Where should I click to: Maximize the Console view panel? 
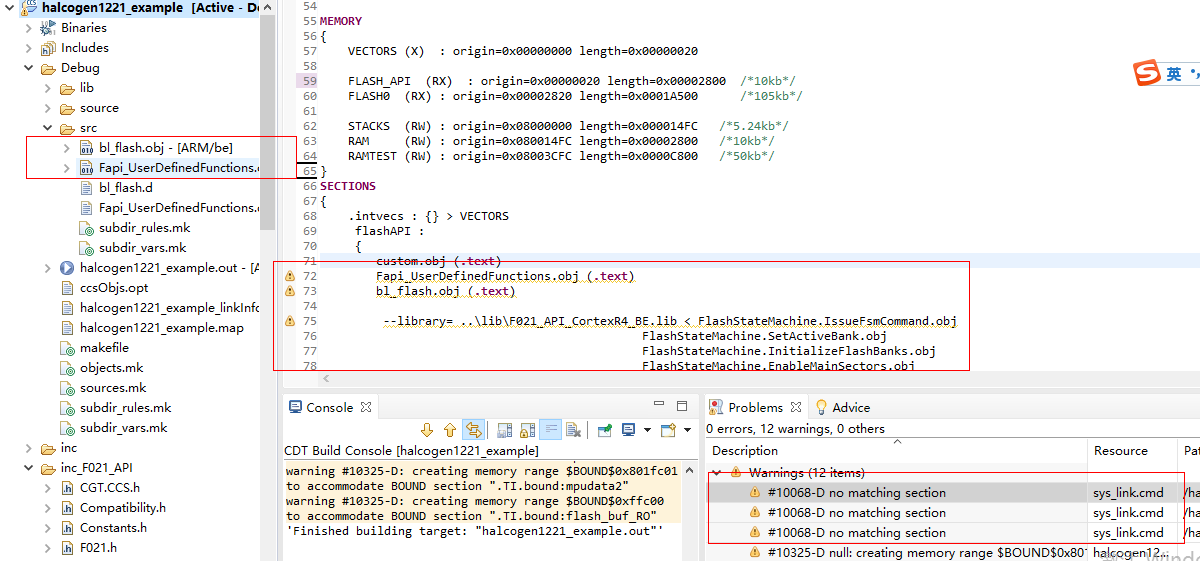(684, 406)
